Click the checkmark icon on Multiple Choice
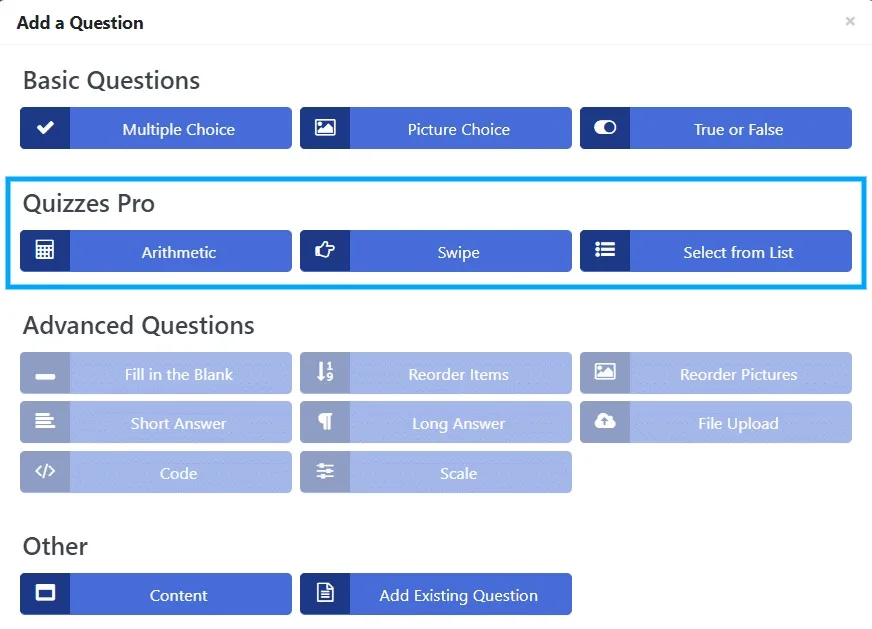 (45, 127)
